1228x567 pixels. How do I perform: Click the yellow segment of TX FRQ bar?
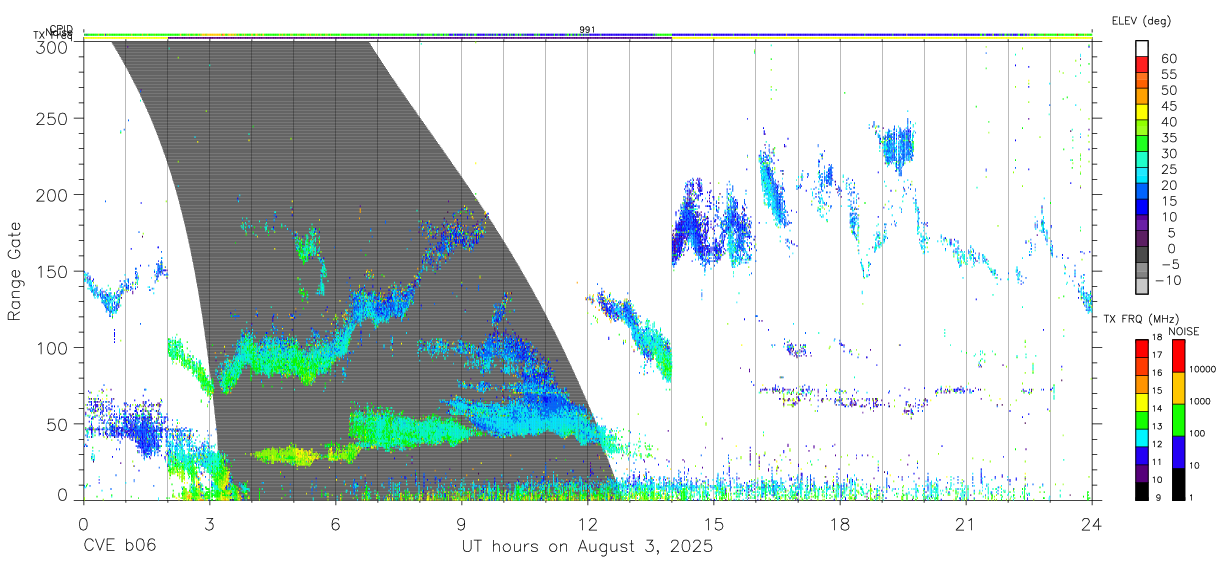coord(1142,403)
